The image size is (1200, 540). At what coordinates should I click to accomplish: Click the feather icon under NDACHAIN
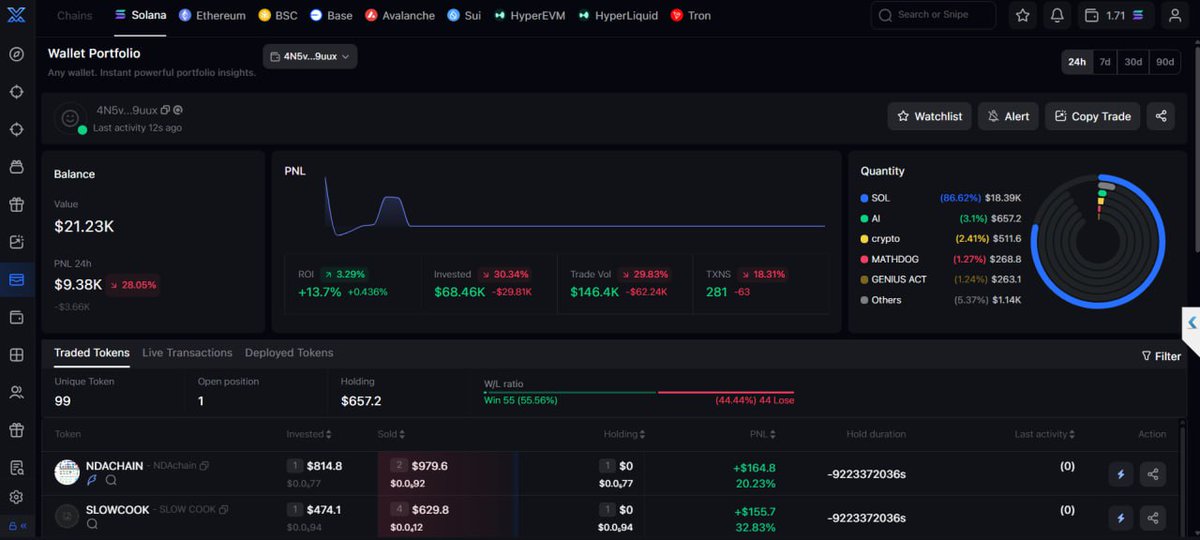pos(93,480)
